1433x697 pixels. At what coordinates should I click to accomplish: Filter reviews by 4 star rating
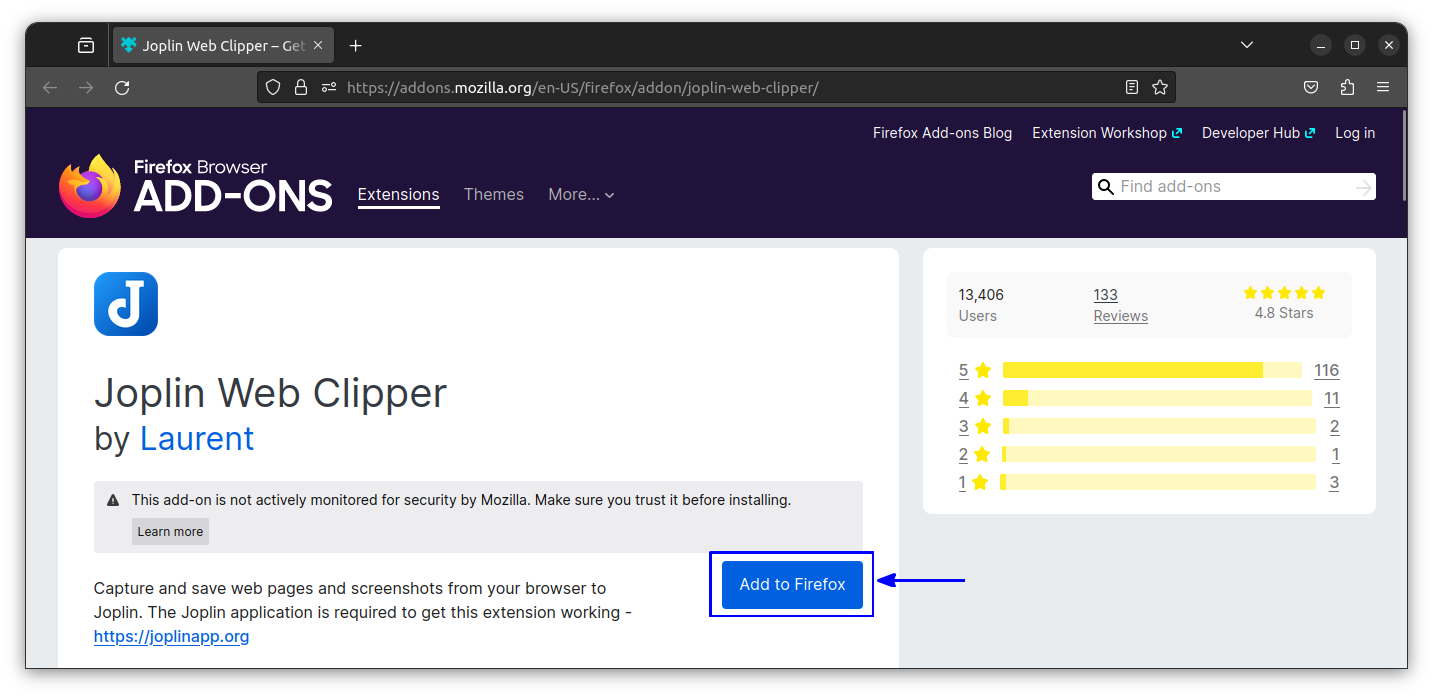click(x=974, y=398)
